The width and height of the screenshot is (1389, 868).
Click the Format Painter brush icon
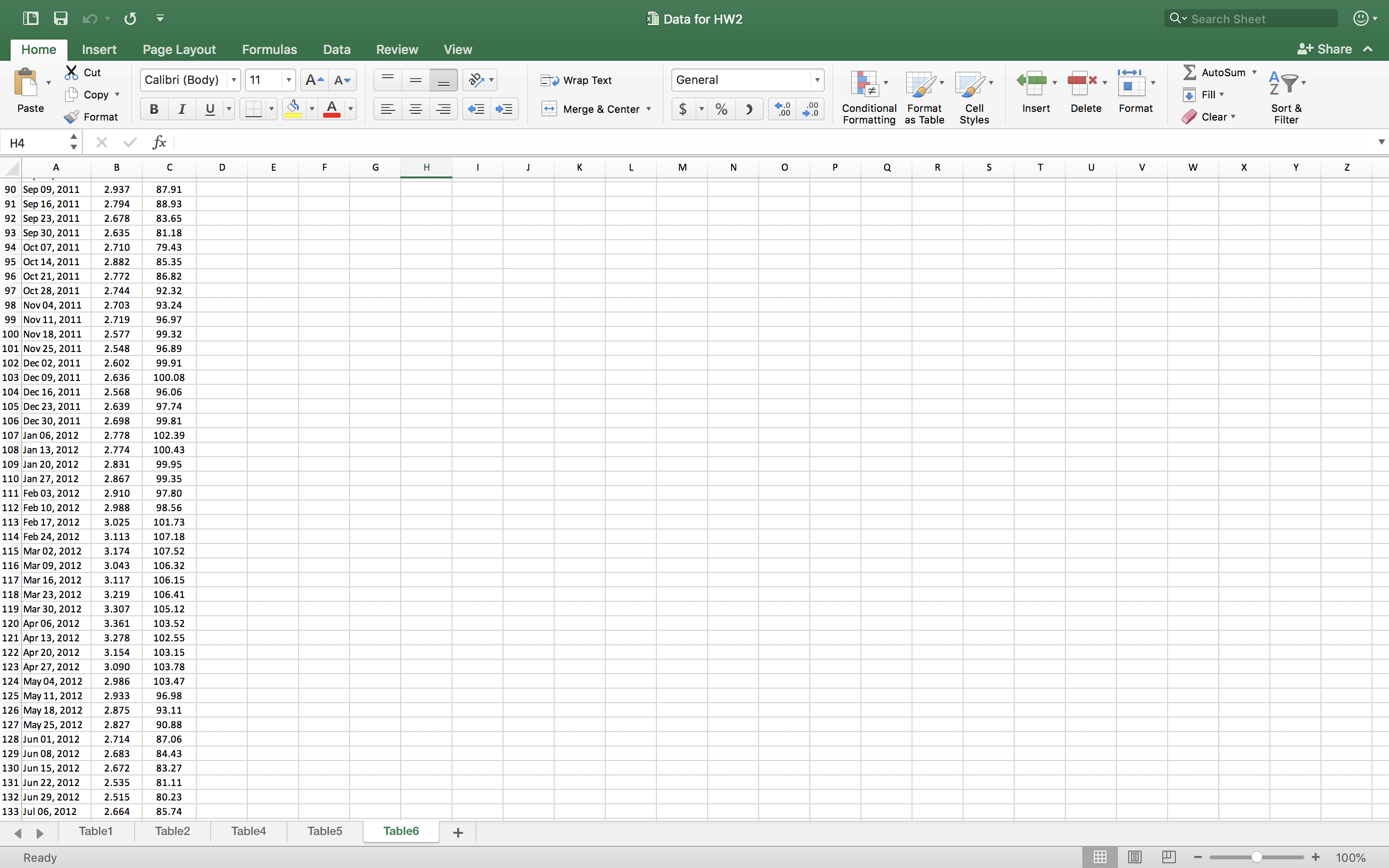71,117
